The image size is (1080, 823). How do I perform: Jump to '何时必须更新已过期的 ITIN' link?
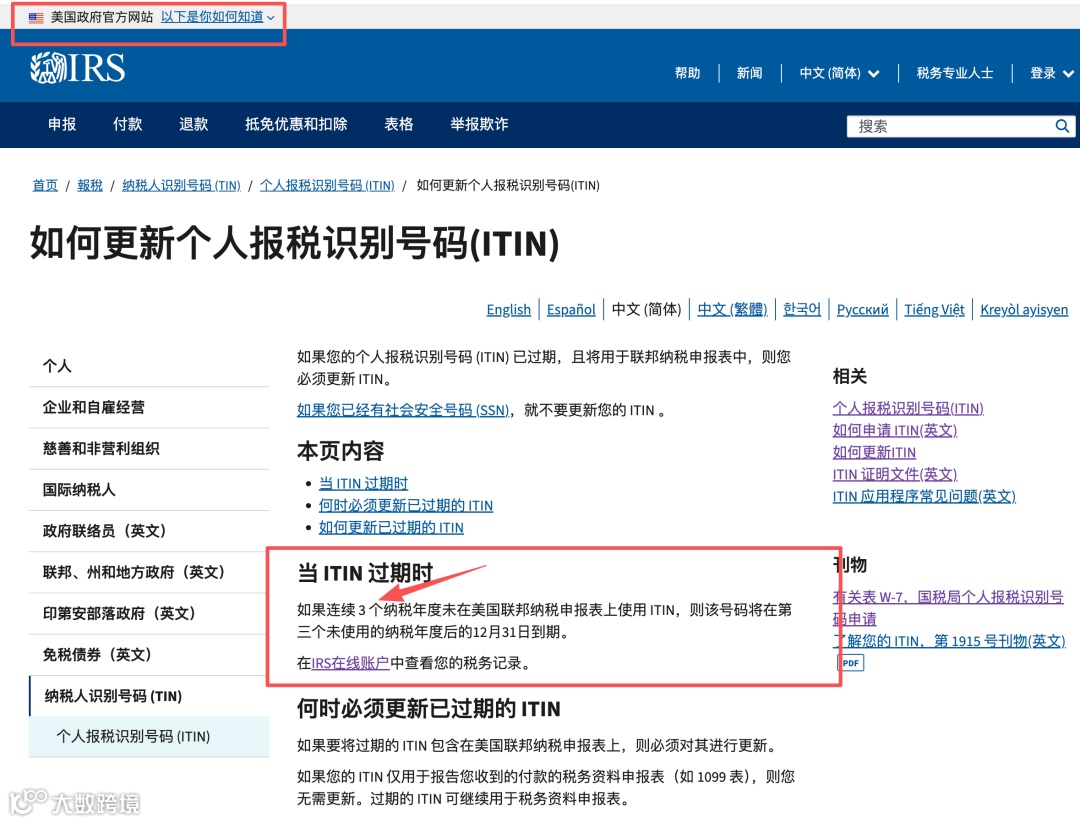point(406,506)
